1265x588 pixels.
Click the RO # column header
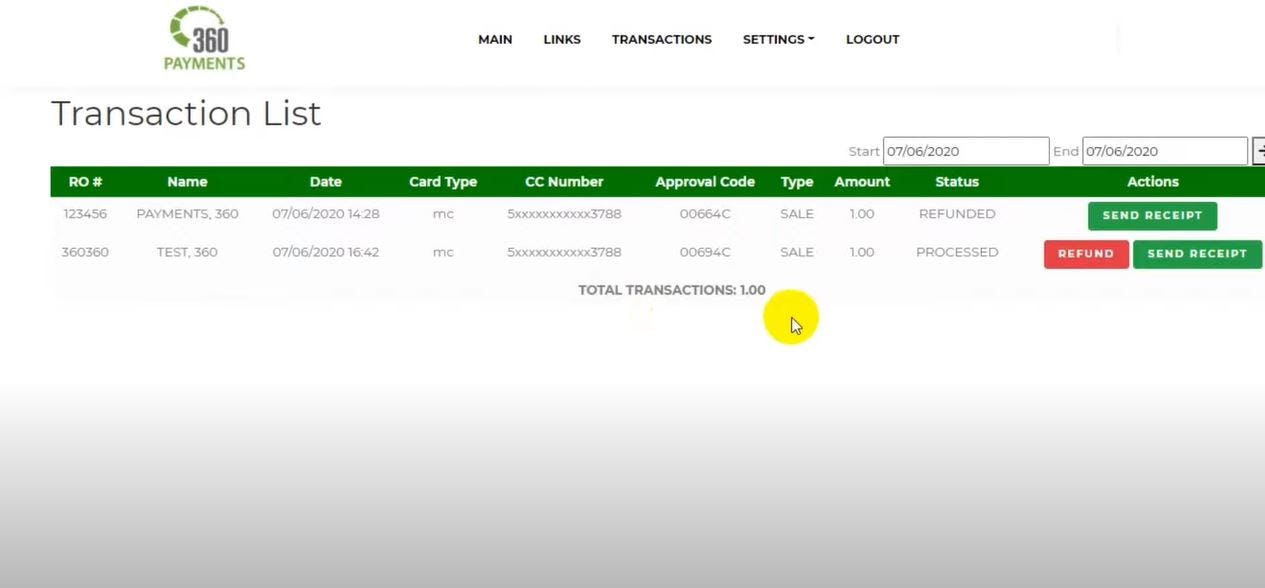[85, 181]
